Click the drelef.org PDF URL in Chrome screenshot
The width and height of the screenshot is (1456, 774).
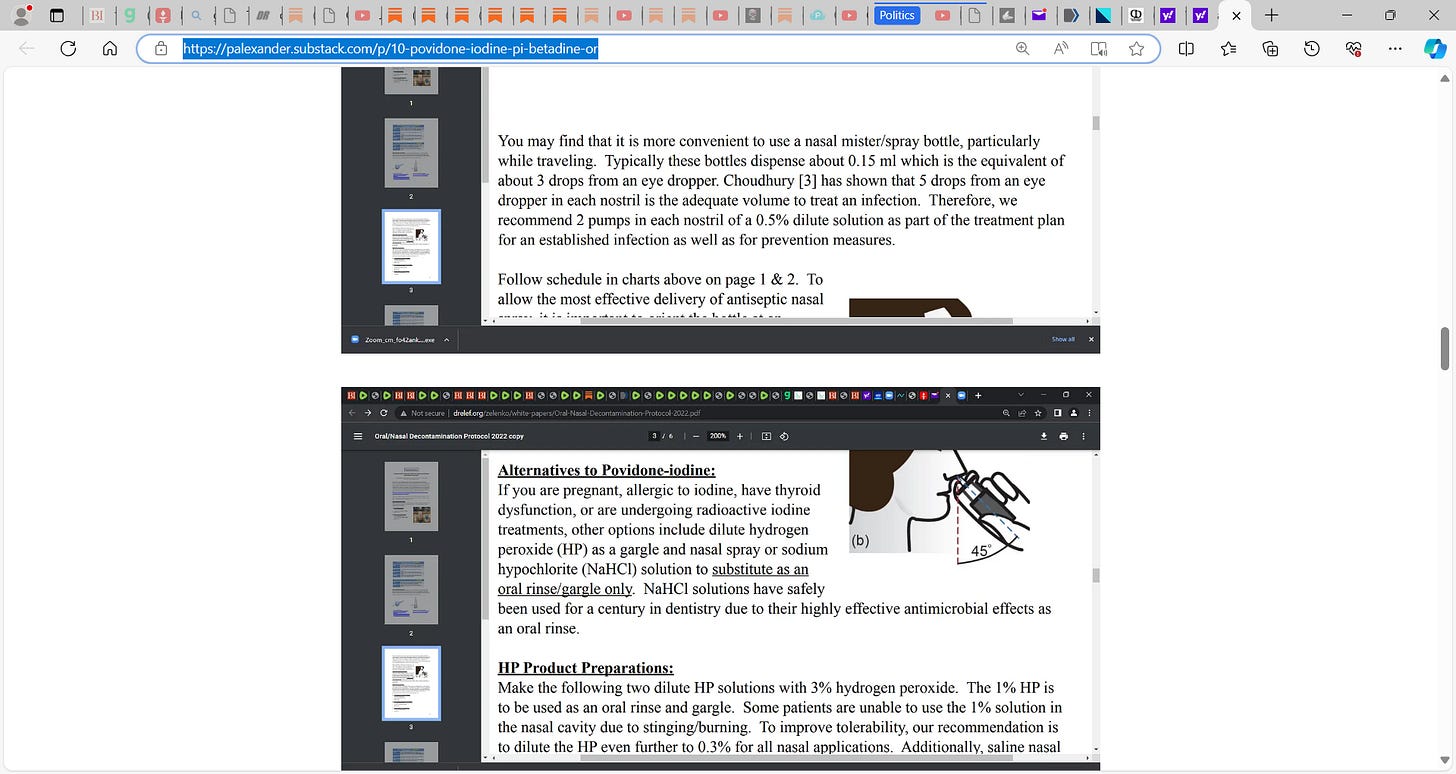point(575,412)
